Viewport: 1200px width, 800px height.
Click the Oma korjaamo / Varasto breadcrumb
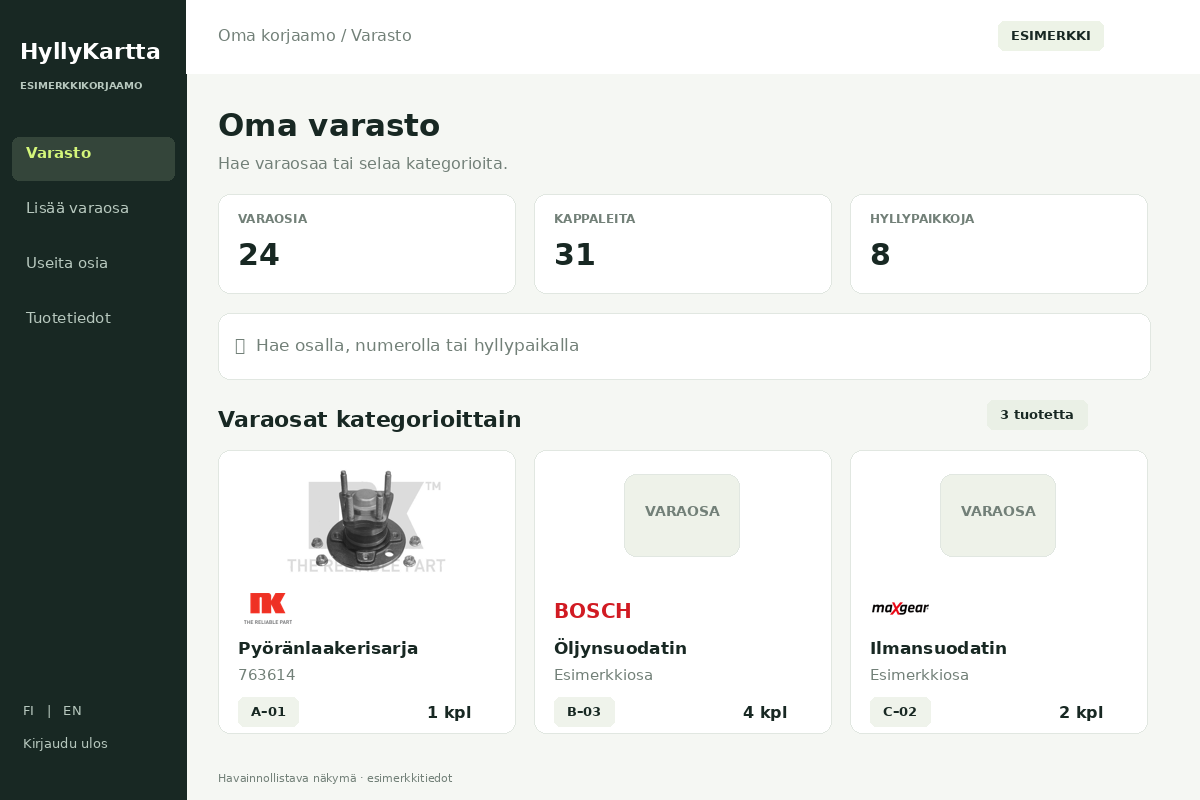point(315,36)
